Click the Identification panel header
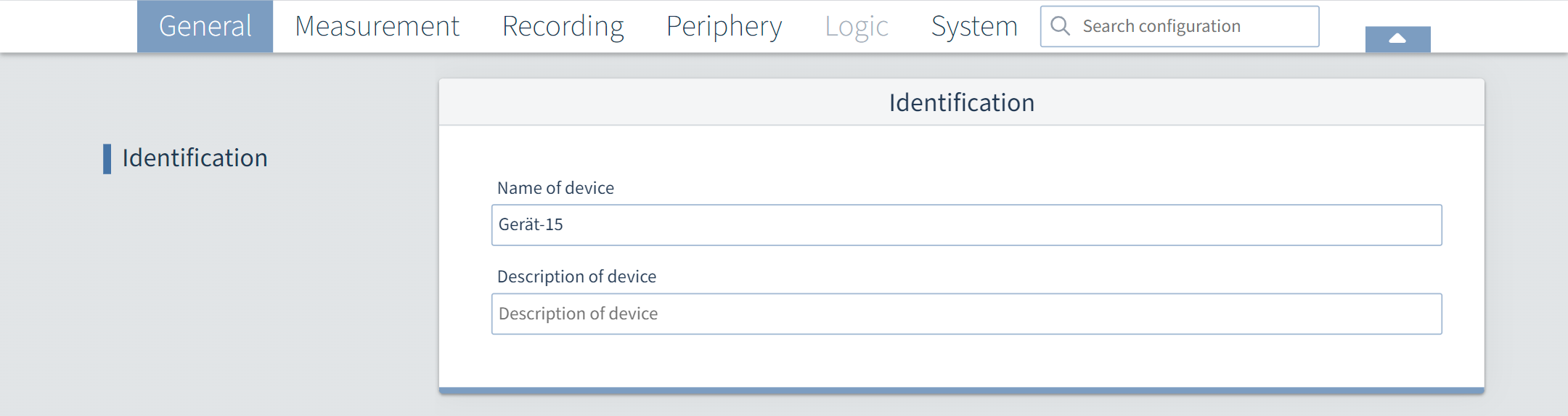This screenshot has height=416, width=1568. [961, 102]
